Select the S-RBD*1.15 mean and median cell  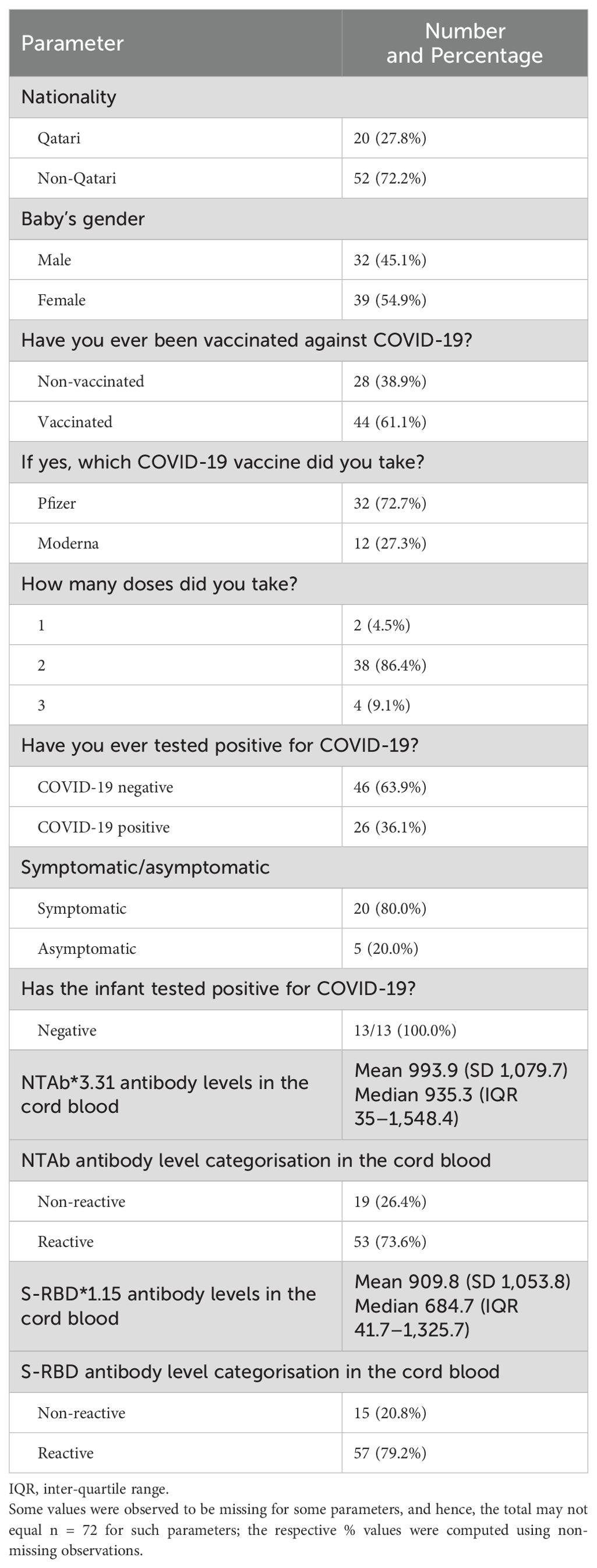pos(462,1306)
